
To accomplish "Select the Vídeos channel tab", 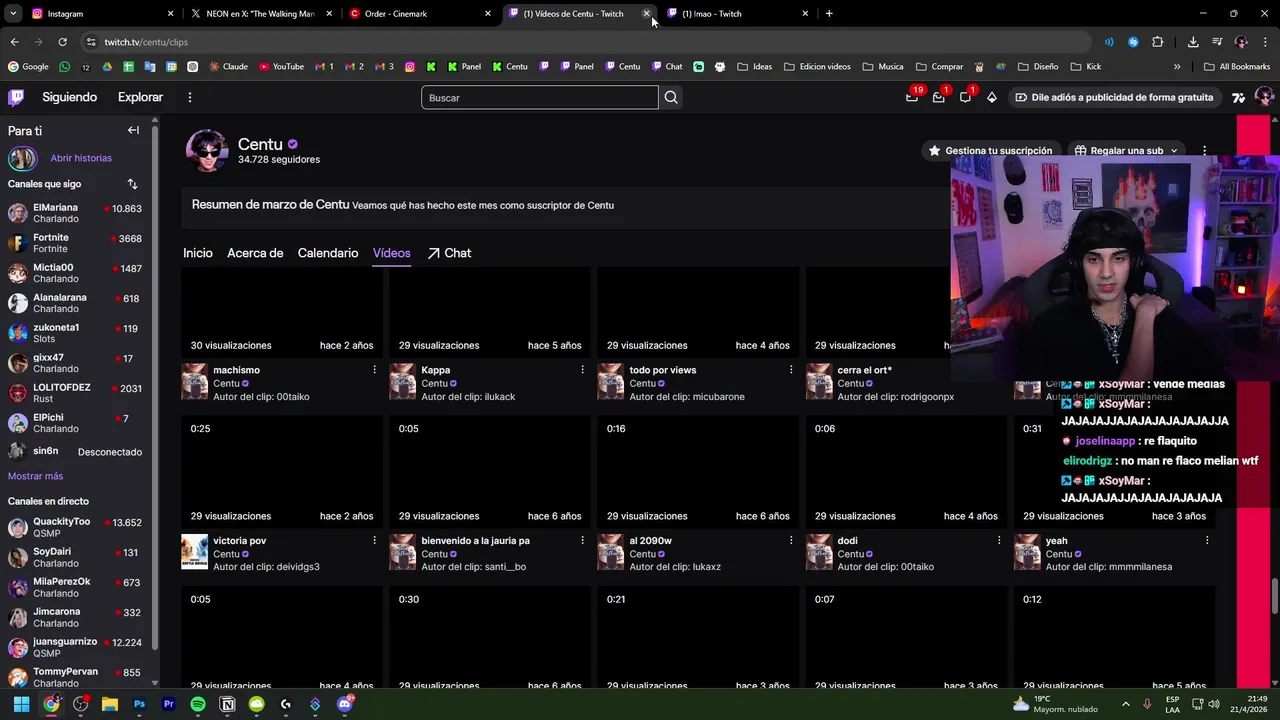I will point(392,253).
